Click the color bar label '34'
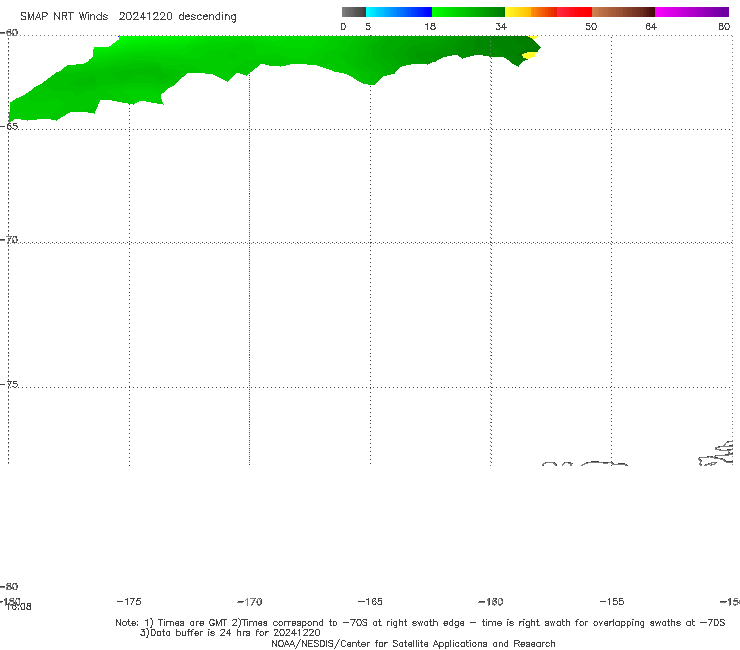Screen dimensions: 740x650 pos(501,26)
